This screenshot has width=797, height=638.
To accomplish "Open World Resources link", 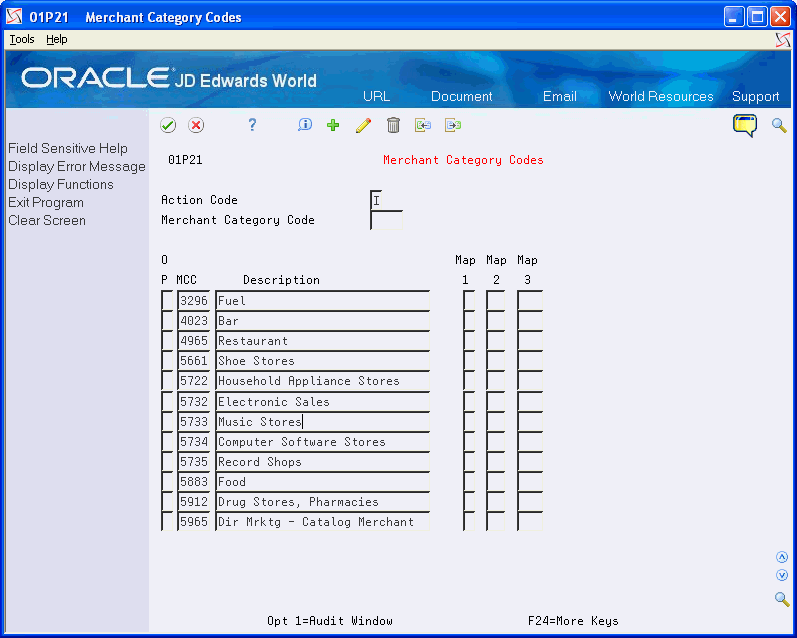I will click(x=661, y=96).
